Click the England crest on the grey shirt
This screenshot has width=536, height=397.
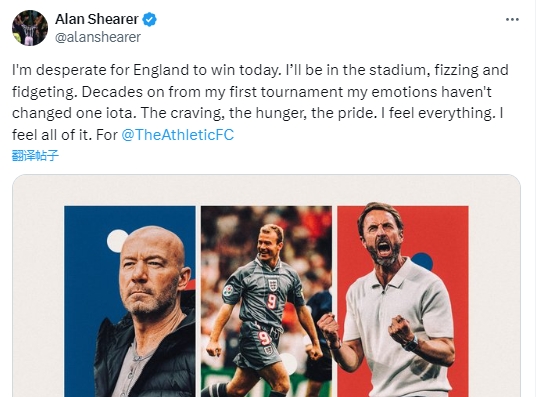pos(272,284)
